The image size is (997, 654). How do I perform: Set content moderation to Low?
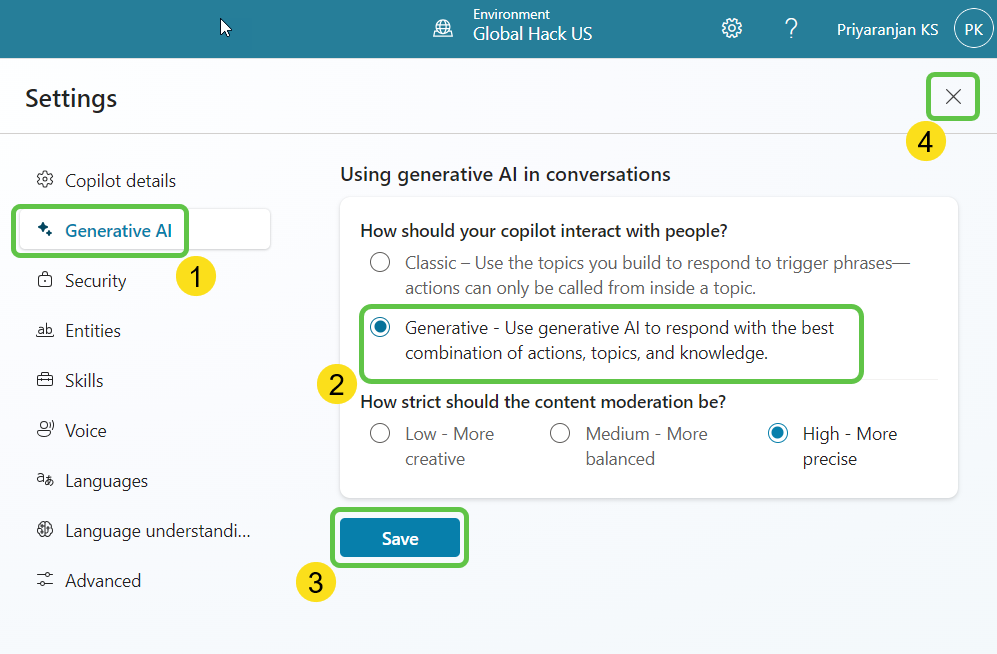pyautogui.click(x=380, y=434)
